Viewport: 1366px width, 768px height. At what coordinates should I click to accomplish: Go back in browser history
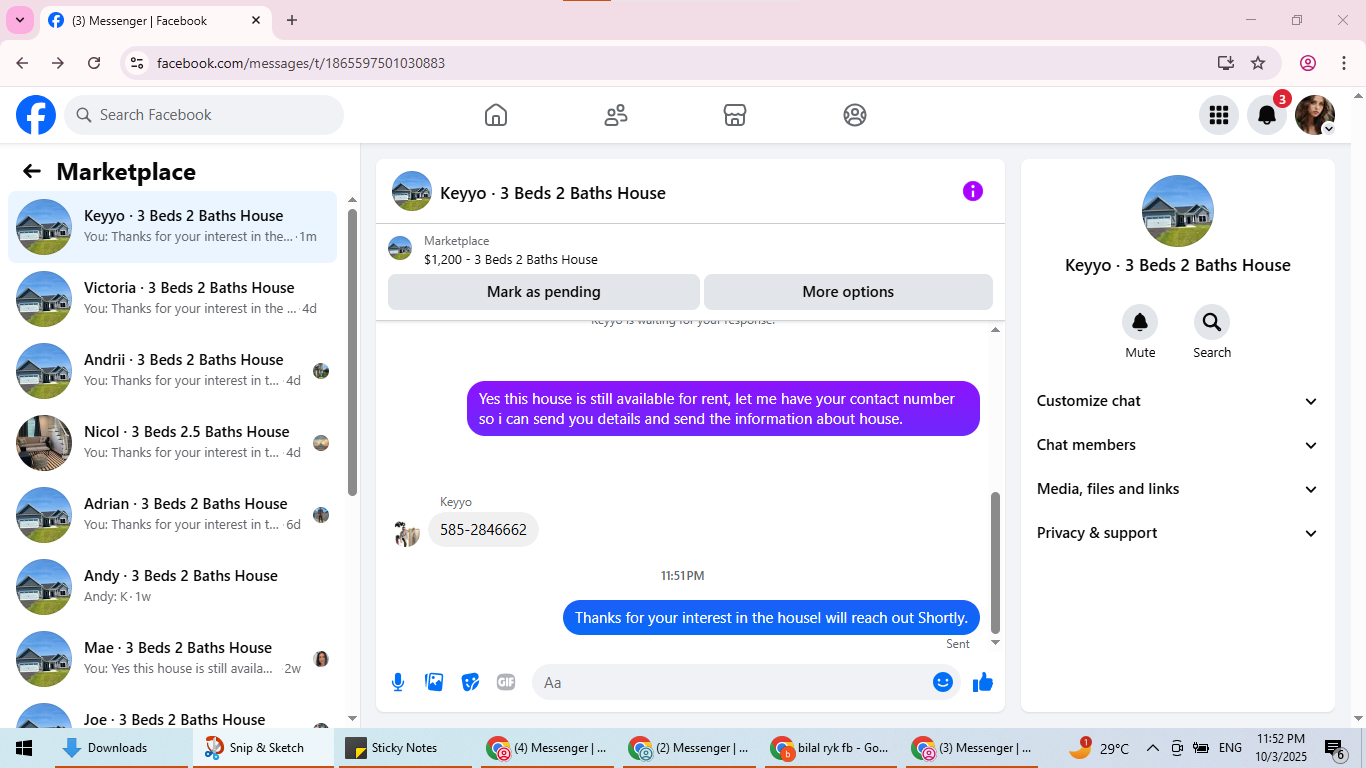(22, 63)
